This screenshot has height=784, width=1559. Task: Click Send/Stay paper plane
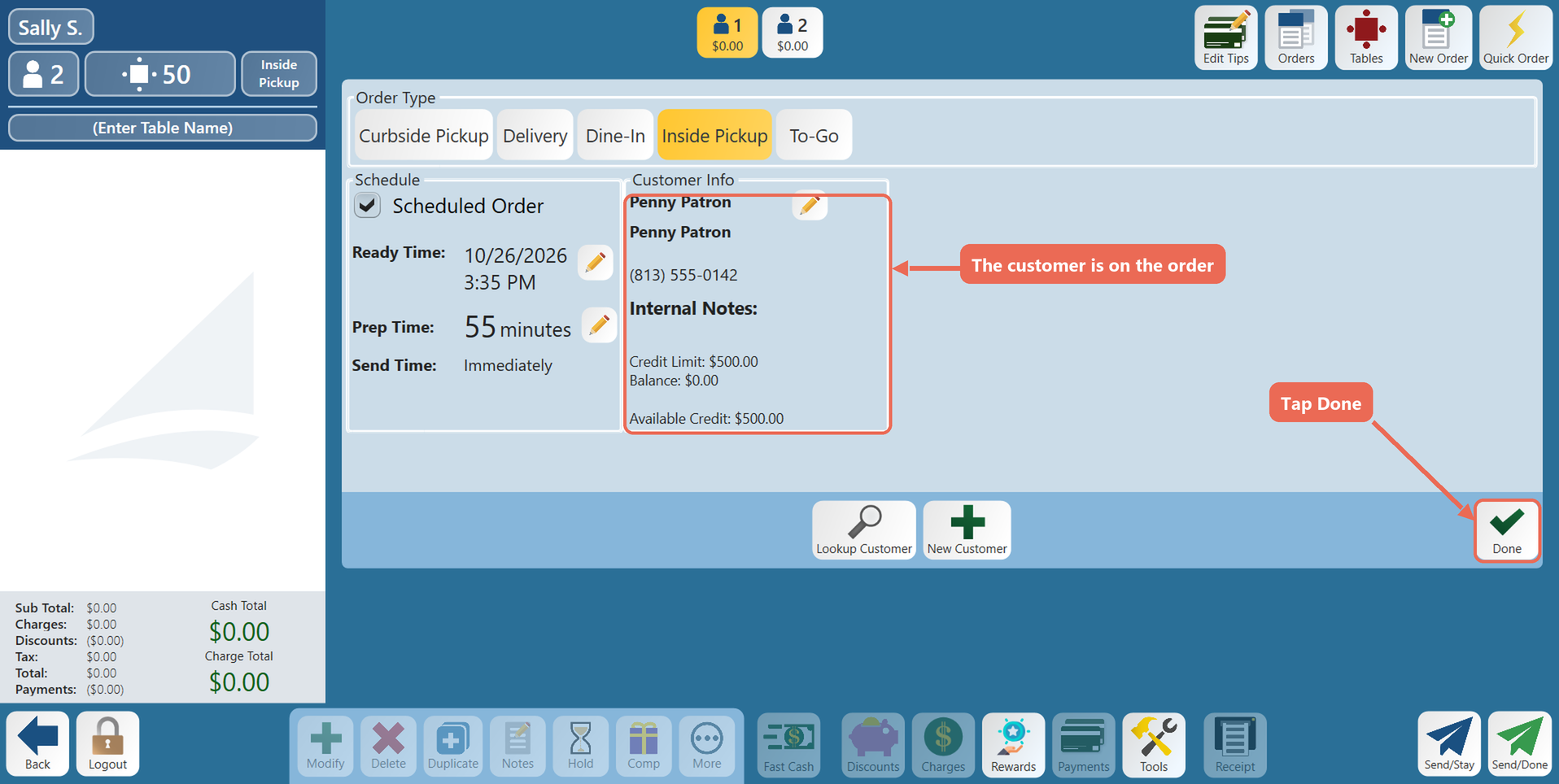[x=1448, y=743]
